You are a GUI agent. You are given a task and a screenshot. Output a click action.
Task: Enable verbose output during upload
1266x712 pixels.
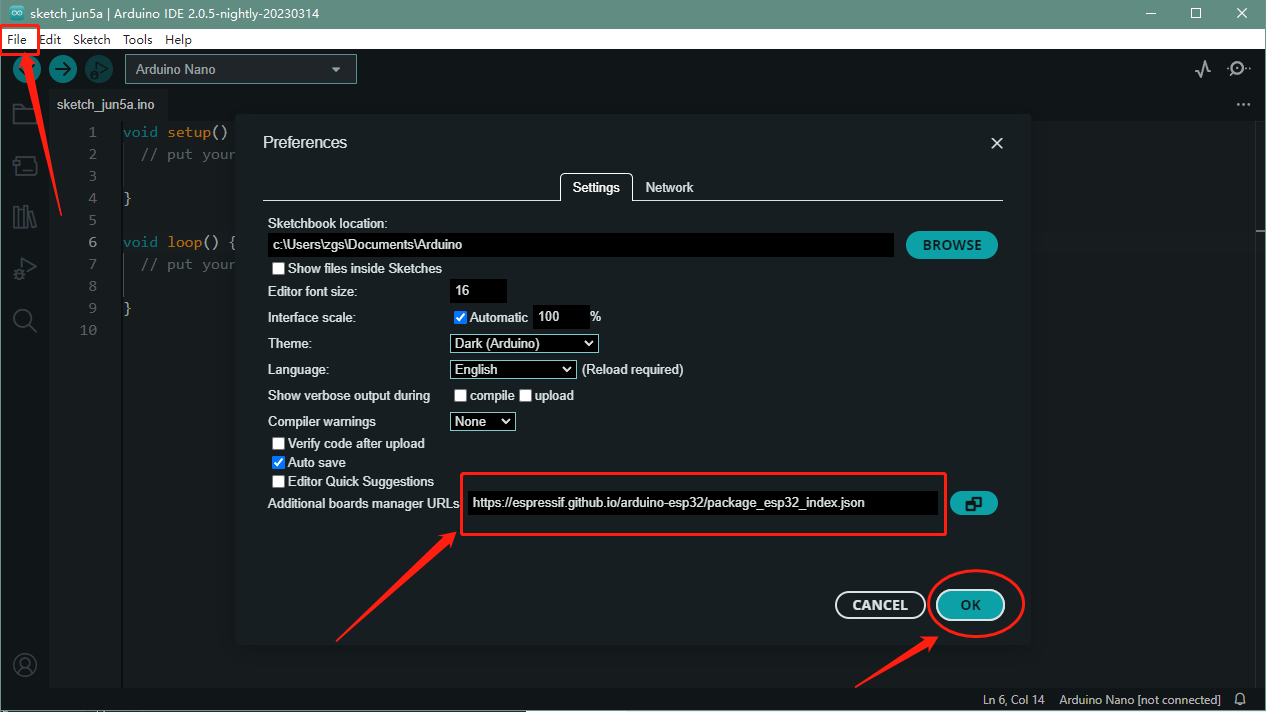(525, 396)
